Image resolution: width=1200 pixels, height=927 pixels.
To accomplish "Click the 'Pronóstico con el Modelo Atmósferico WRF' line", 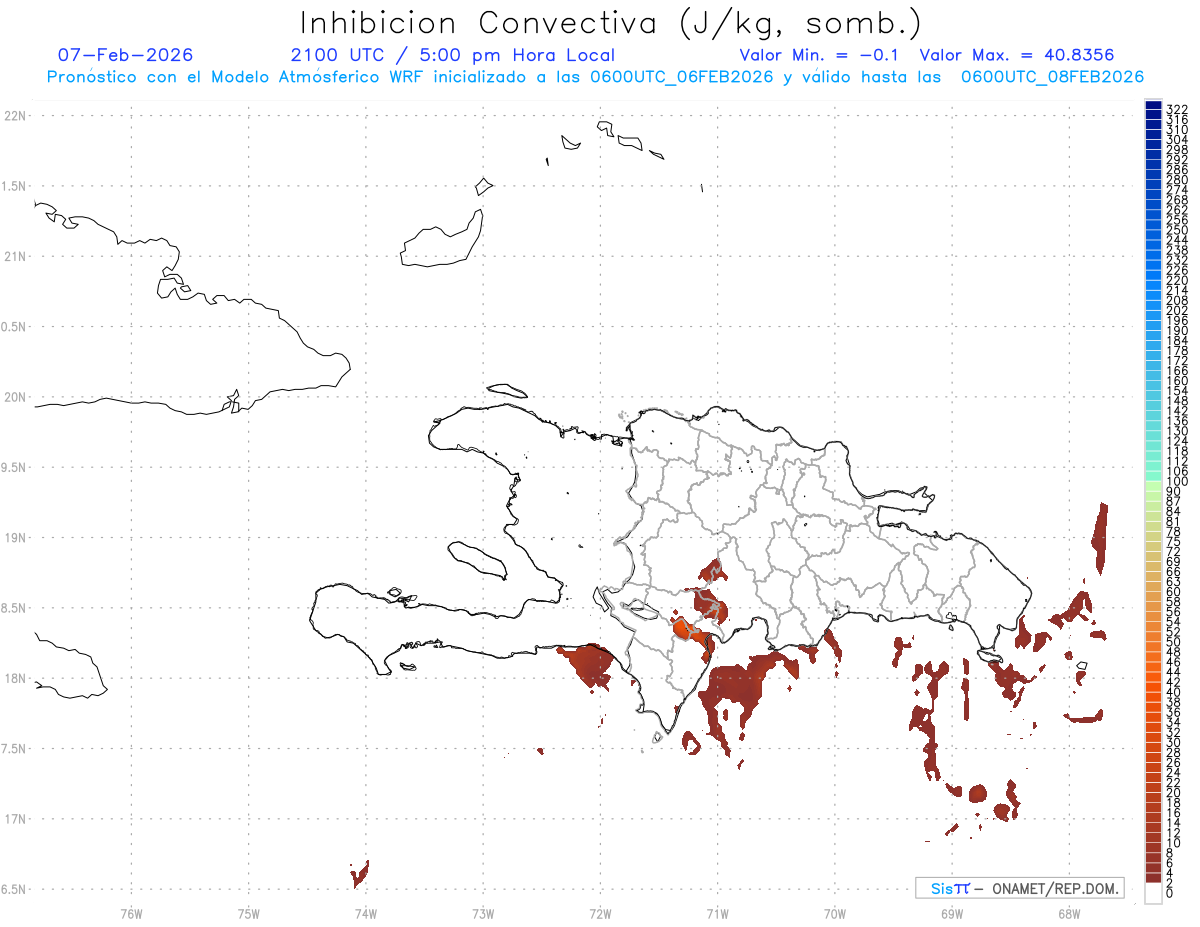I will pyautogui.click(x=595, y=77).
